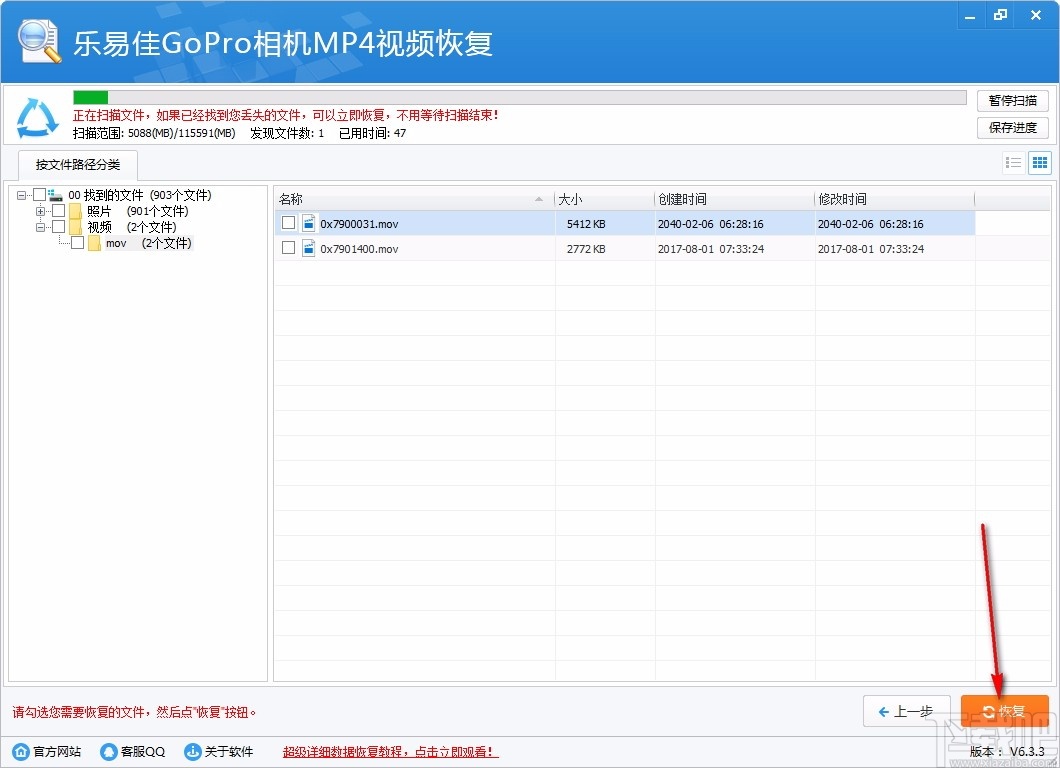Click 版本 V6.3.3 version text
Viewport: 1060px width, 768px height.
pos(1007,751)
